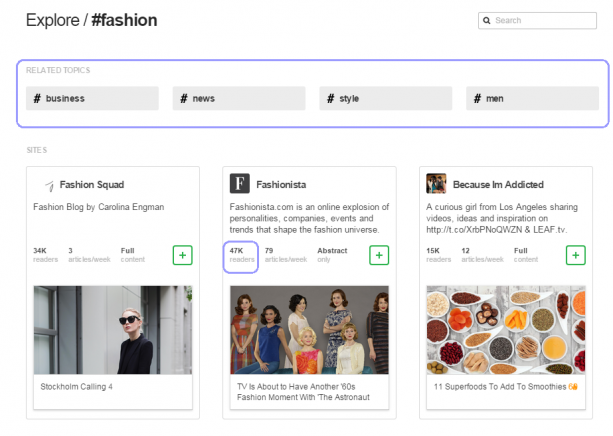613x436 pixels.
Task: Click the '47K readers' stat
Action: point(242,255)
